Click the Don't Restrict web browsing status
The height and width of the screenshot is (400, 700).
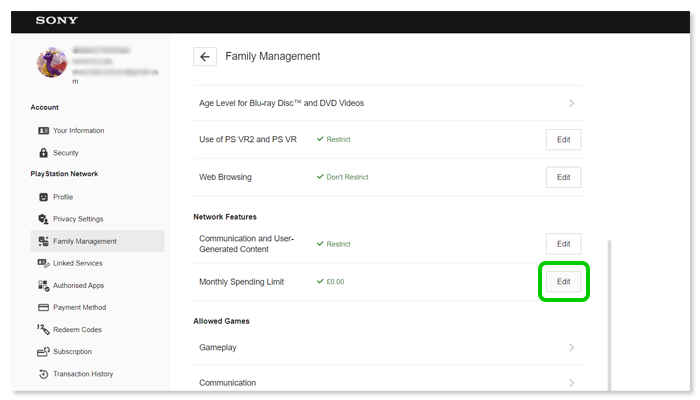pyautogui.click(x=347, y=177)
